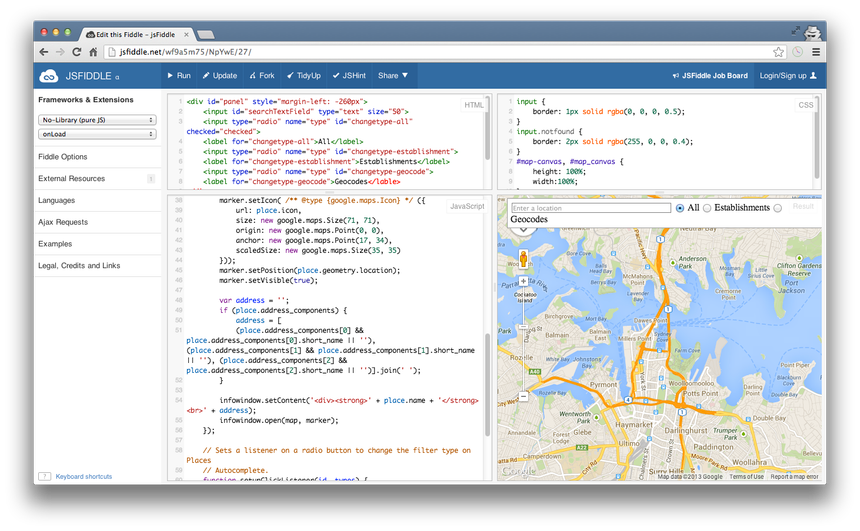Select the Geocodes radio button
860x531 pixels.
click(x=776, y=208)
